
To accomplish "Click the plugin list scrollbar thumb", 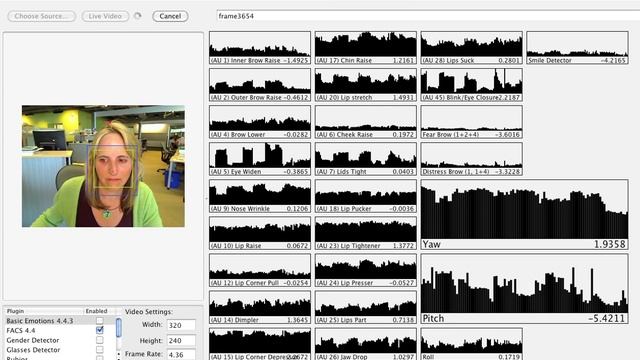I will point(119,328).
